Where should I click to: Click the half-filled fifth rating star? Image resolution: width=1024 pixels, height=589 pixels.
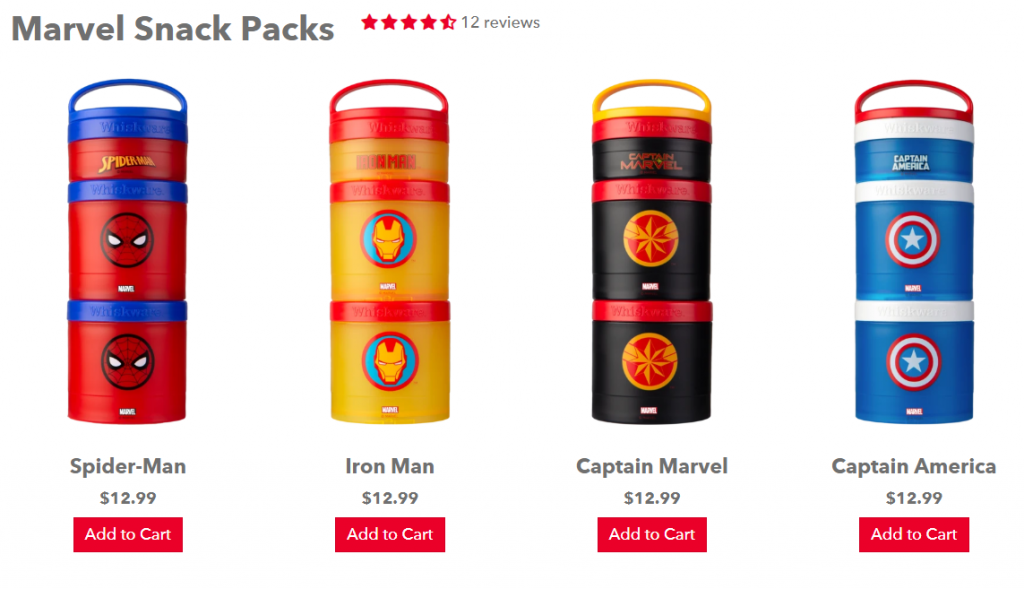pos(448,23)
